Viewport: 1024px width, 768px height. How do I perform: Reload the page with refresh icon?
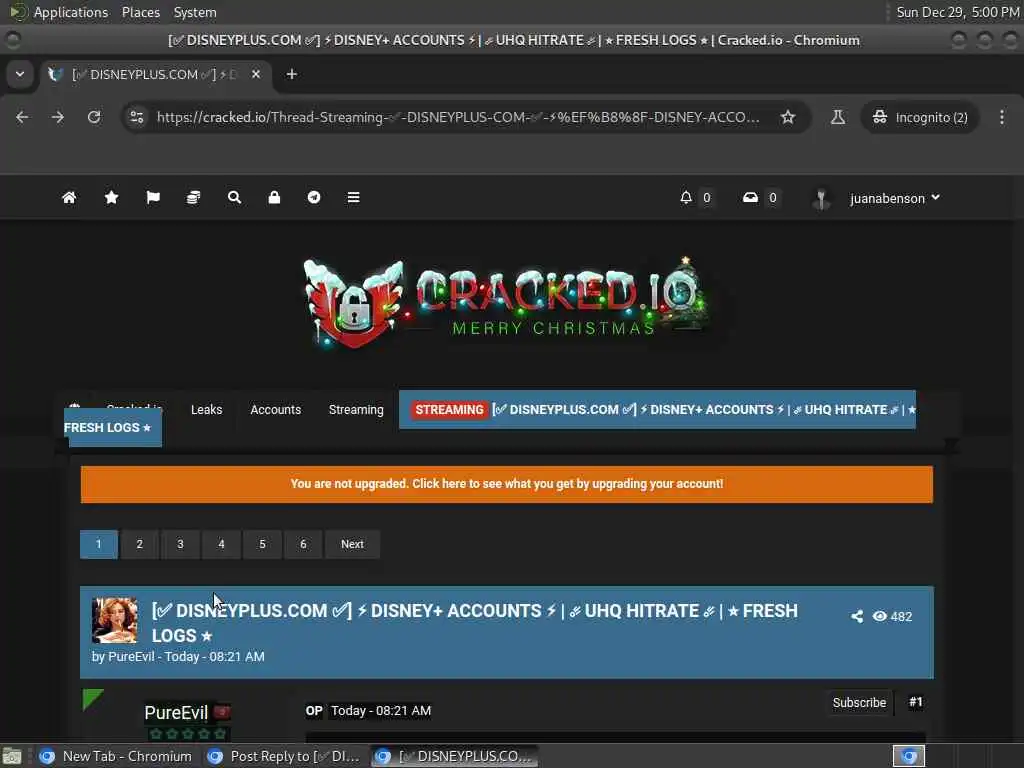pos(94,117)
